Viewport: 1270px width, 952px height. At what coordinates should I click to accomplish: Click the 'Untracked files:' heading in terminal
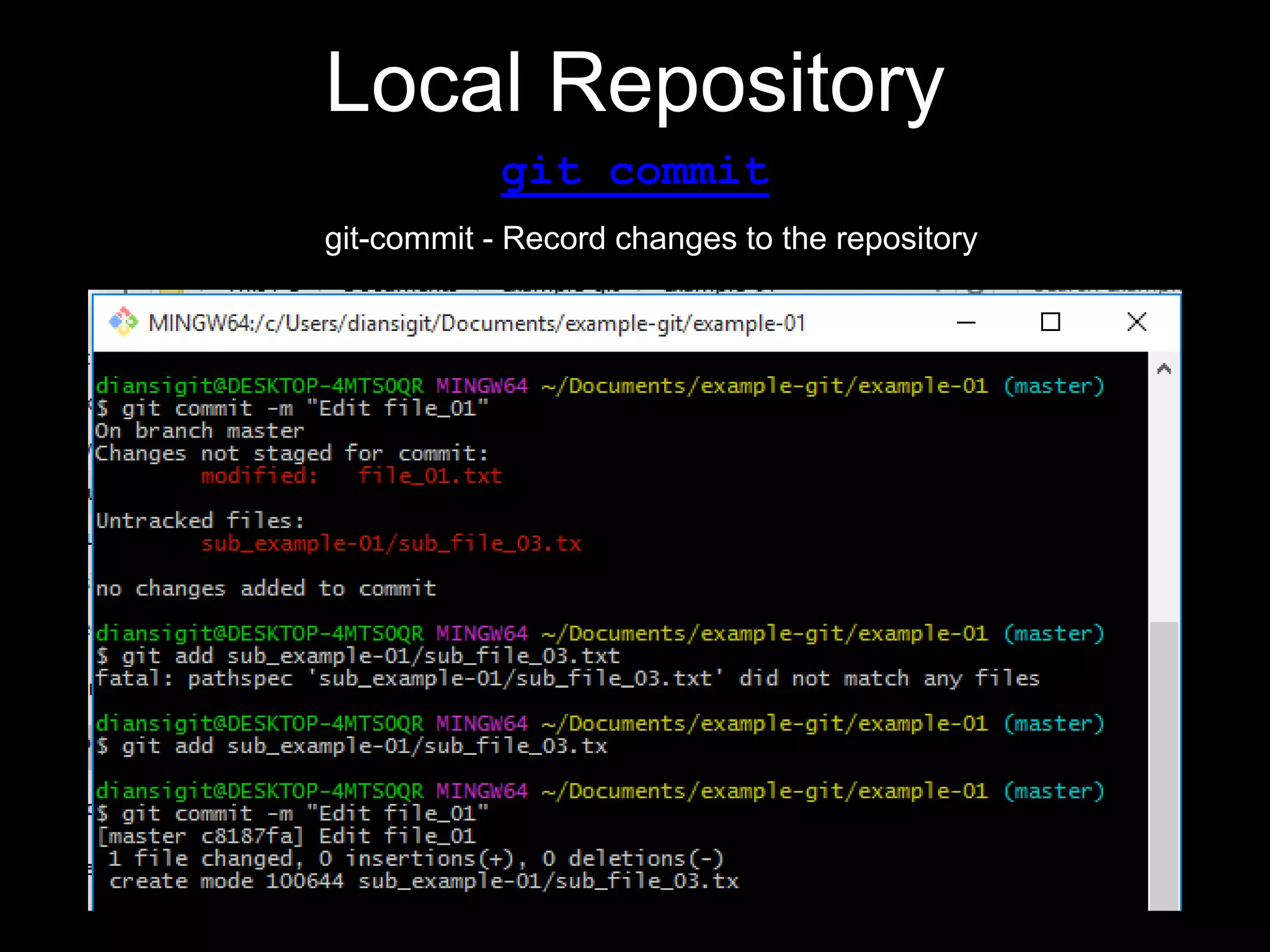click(x=200, y=521)
